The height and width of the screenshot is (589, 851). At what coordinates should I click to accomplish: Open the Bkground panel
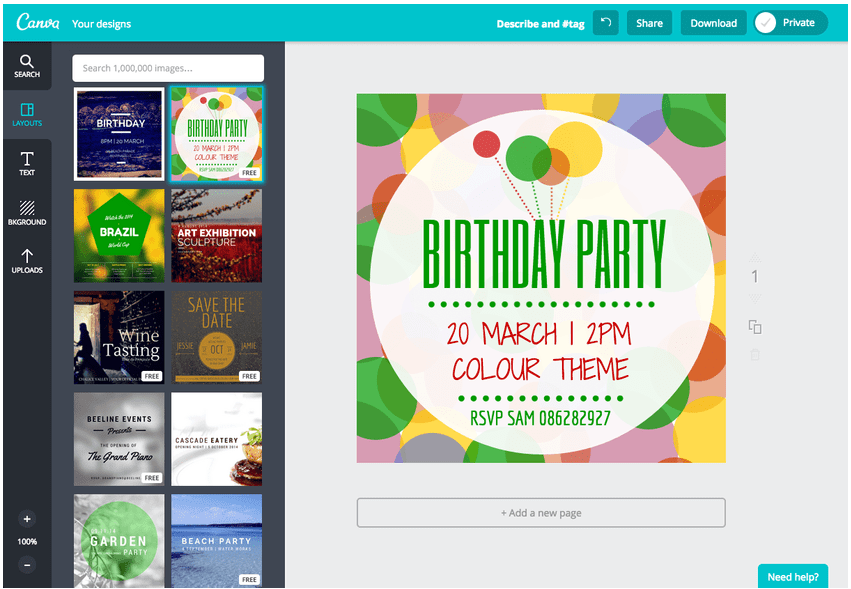tap(27, 212)
